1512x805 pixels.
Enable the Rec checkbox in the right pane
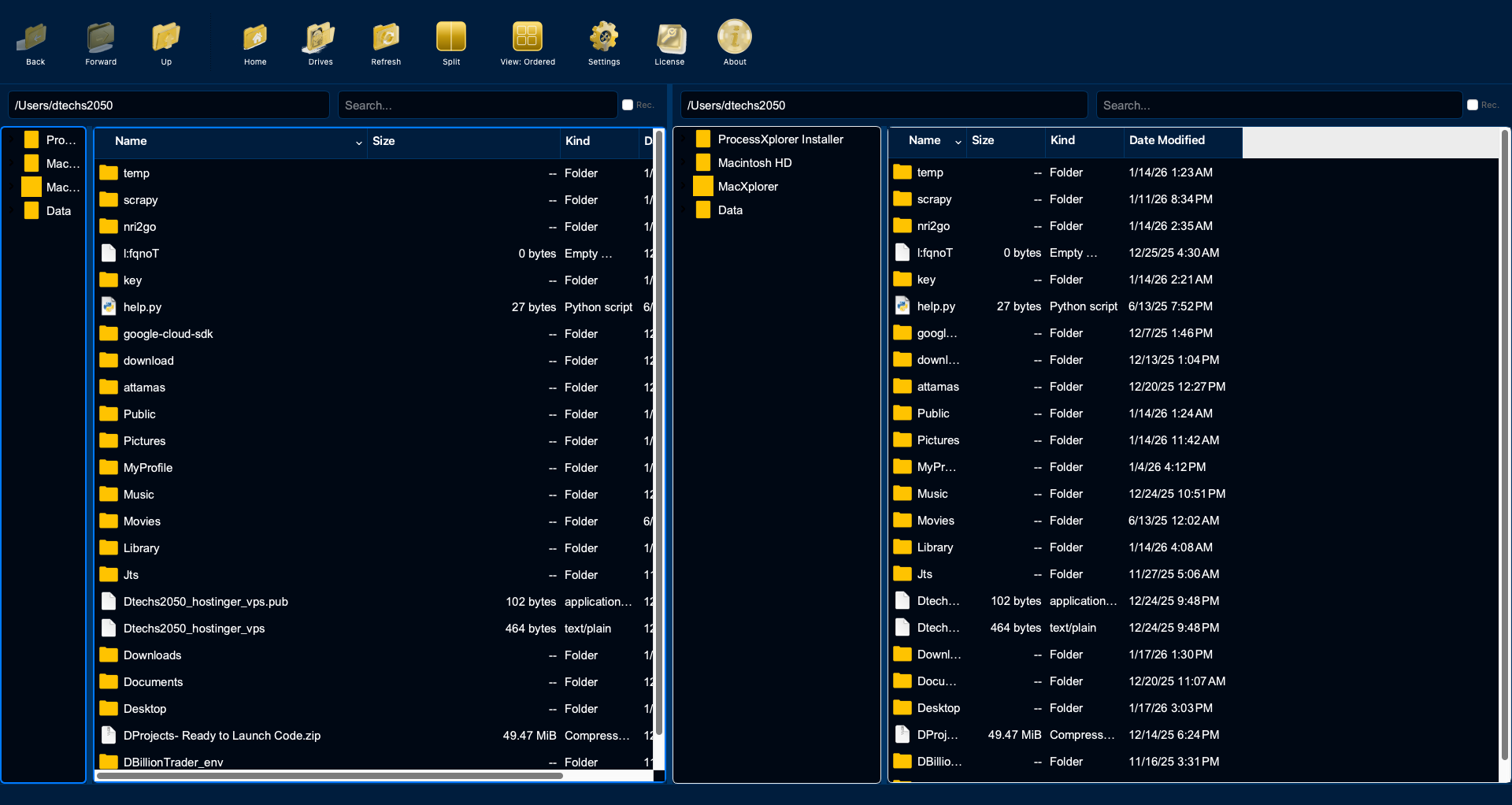tap(1473, 103)
